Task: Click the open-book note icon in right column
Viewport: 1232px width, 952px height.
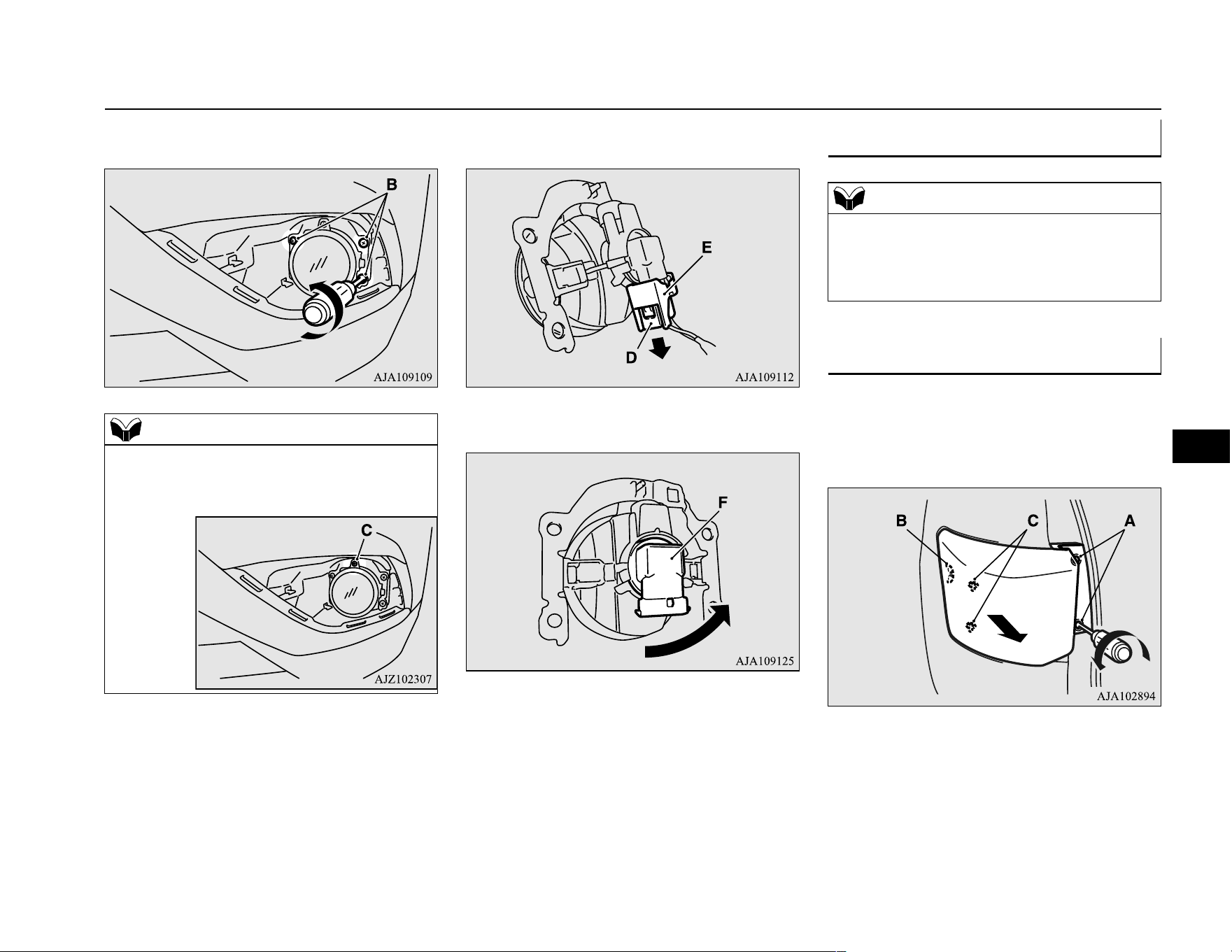Action: pos(849,199)
